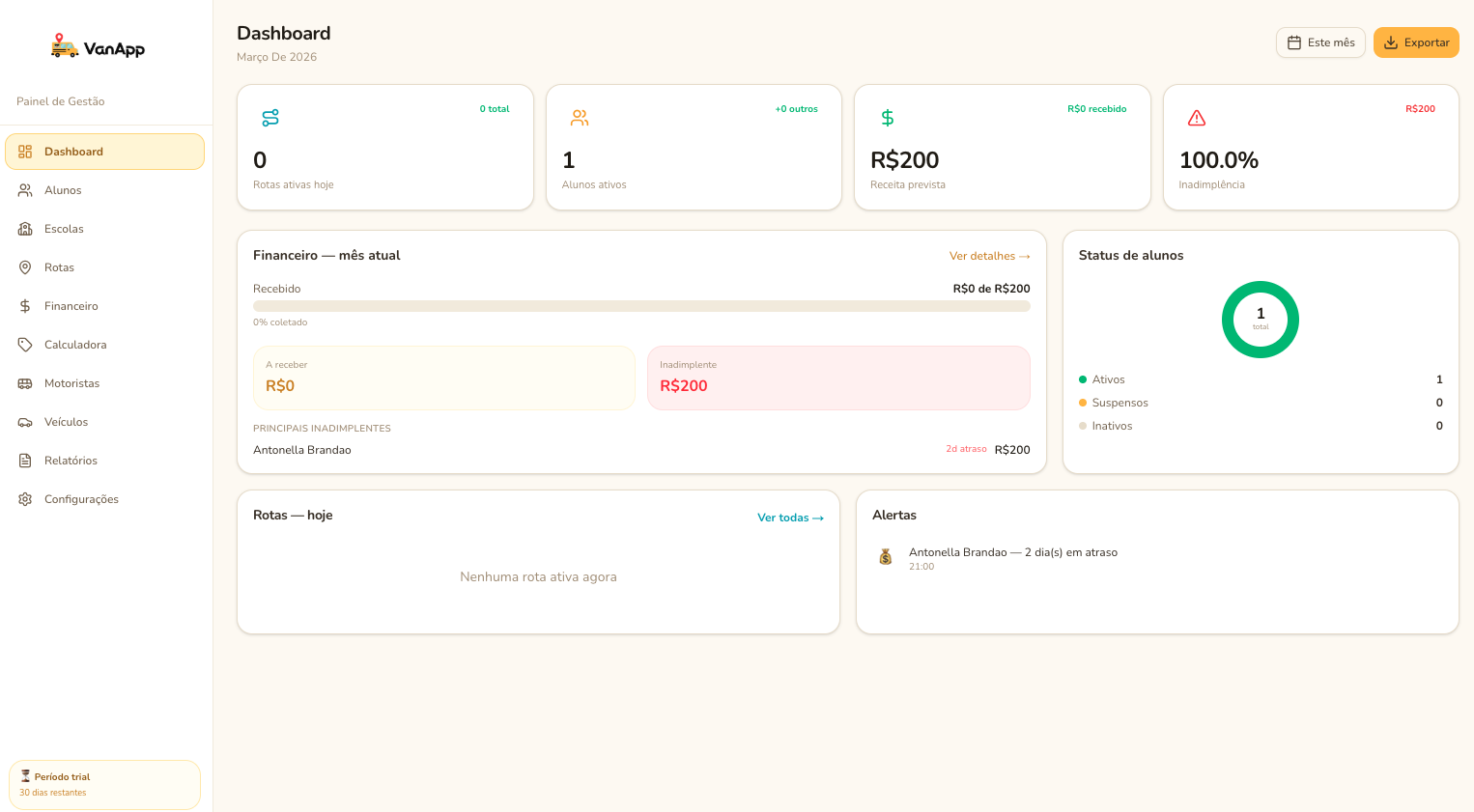The image size is (1474, 812).
Task: Open the Configurações gear icon
Action: (x=25, y=499)
